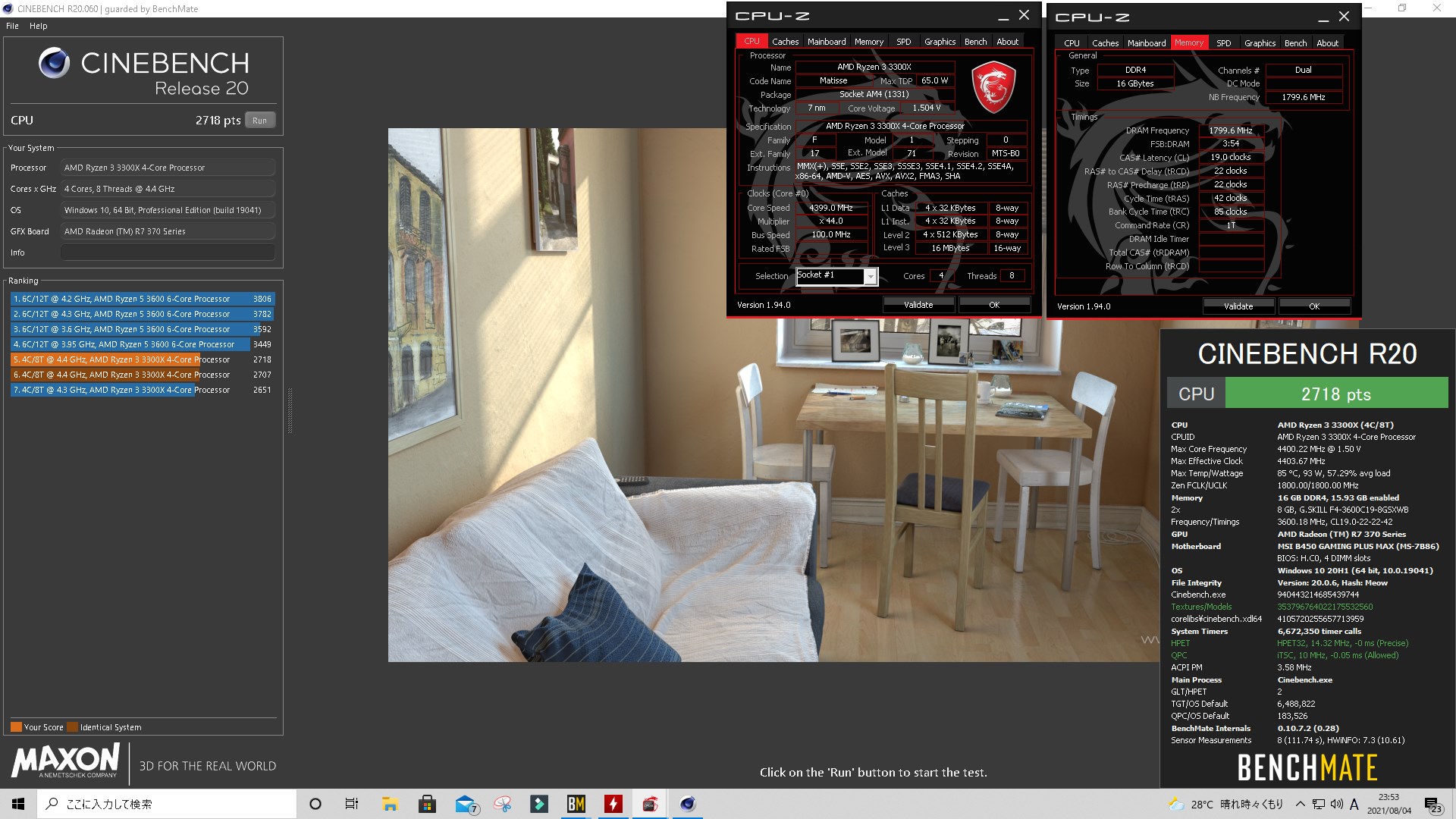Screen dimensions: 1456x819
Task: Click the Cinebench sphere logo icon
Action: 54,64
